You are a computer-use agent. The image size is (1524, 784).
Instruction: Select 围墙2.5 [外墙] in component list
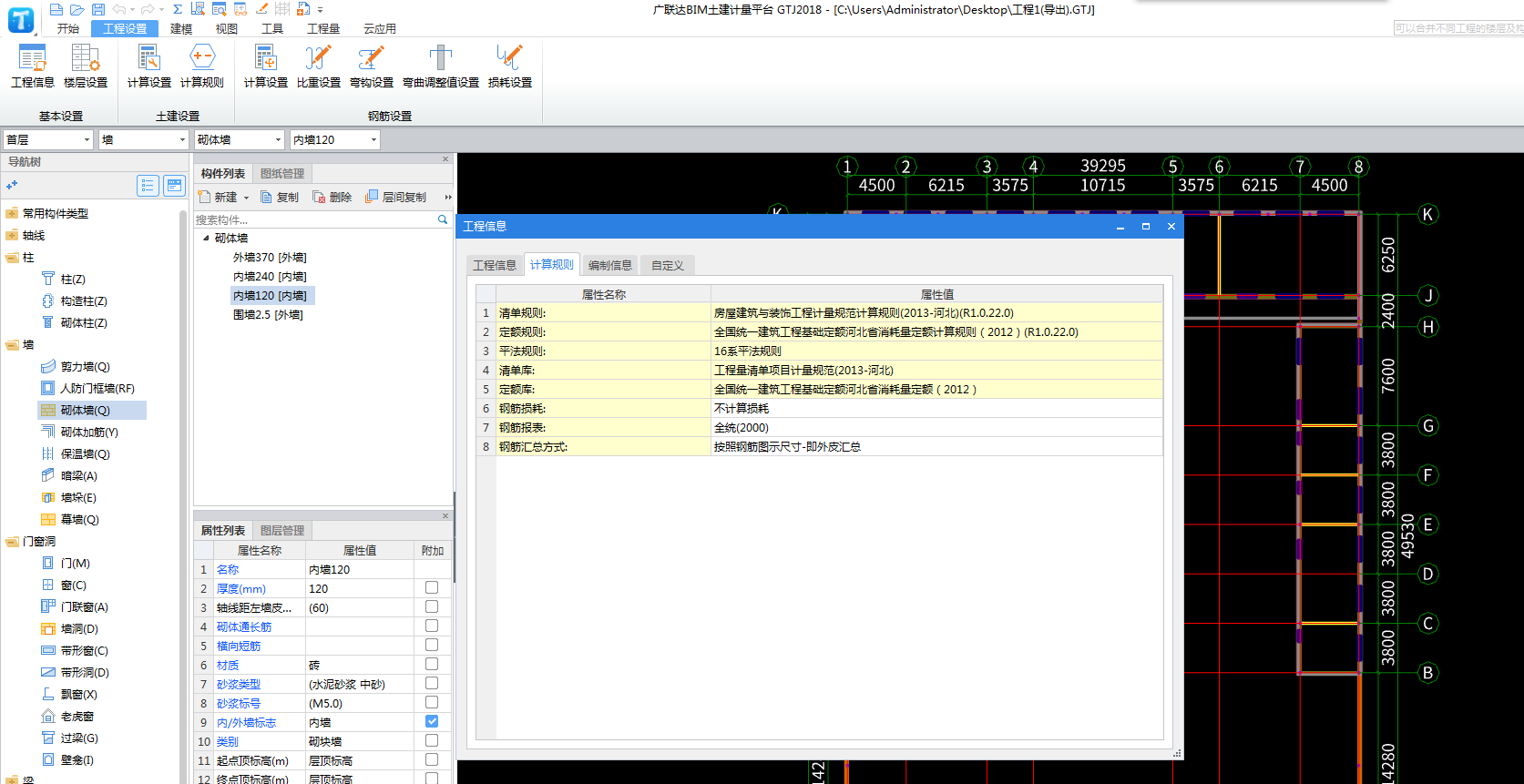[x=268, y=315]
